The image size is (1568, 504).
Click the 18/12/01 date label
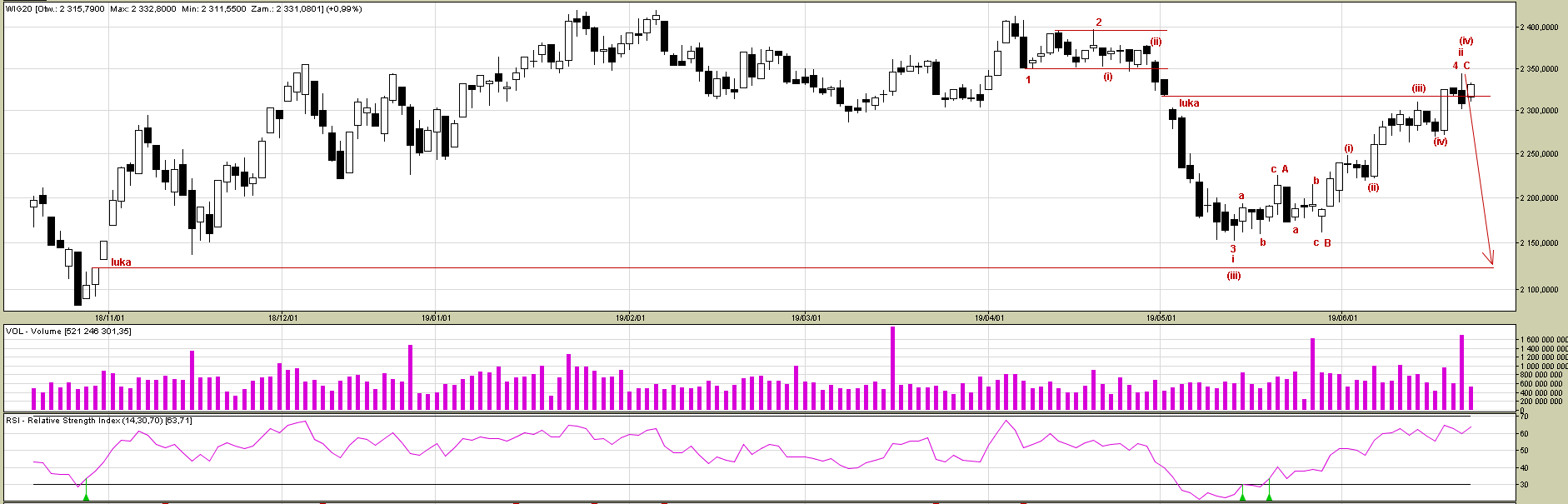click(282, 317)
